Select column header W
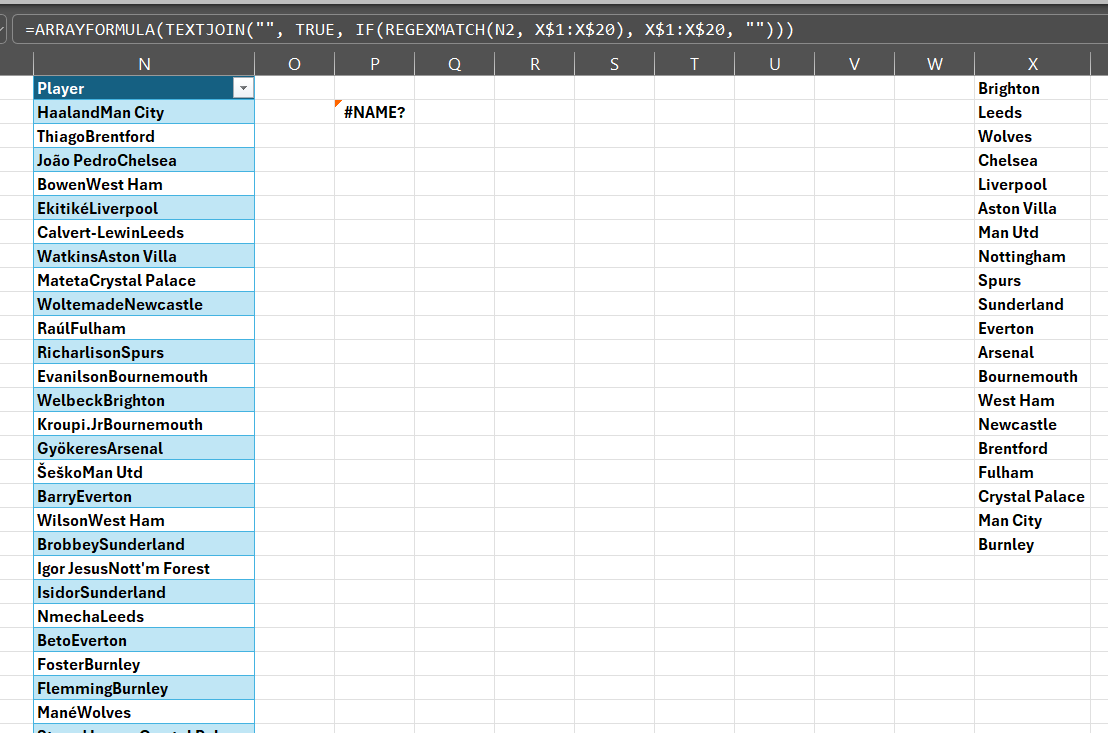Image resolution: width=1108 pixels, height=733 pixels. pos(934,62)
